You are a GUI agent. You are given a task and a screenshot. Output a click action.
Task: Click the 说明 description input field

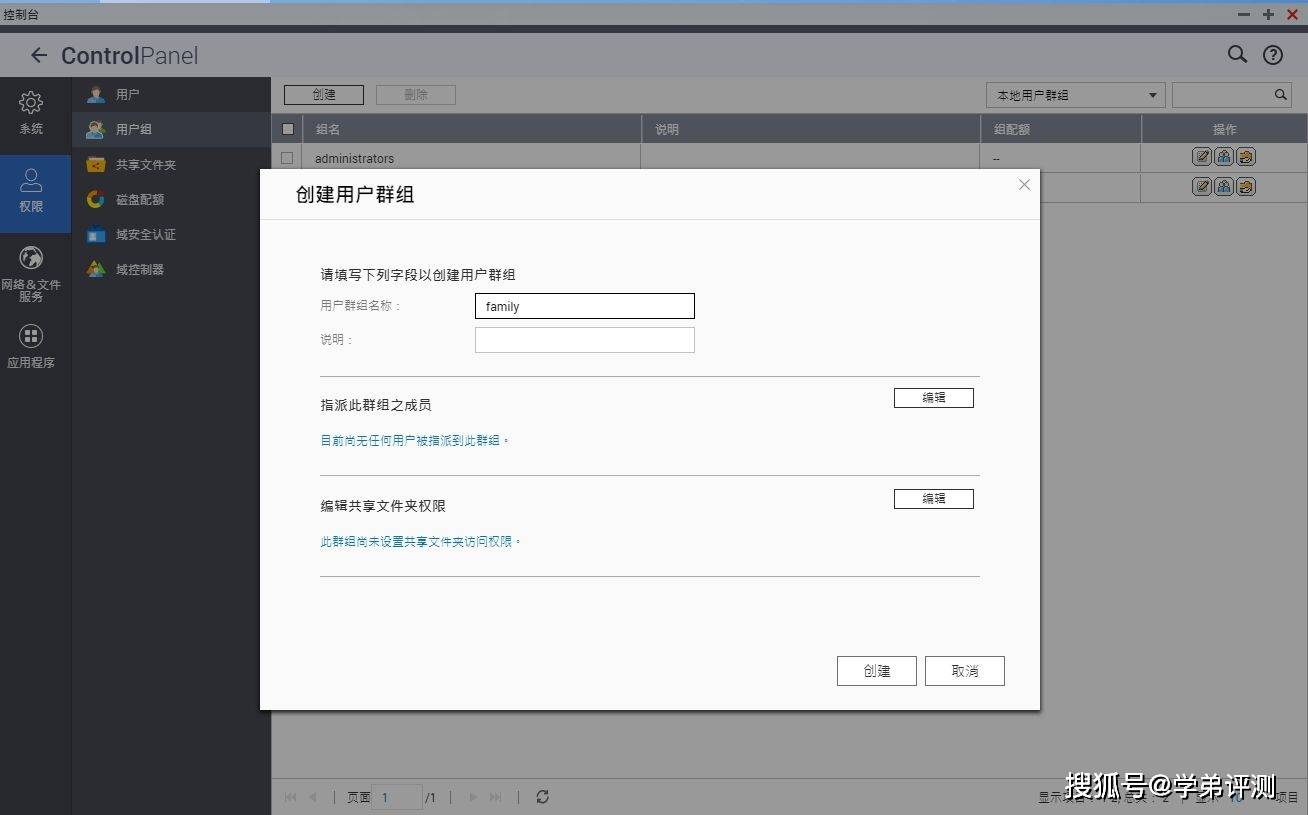[585, 340]
